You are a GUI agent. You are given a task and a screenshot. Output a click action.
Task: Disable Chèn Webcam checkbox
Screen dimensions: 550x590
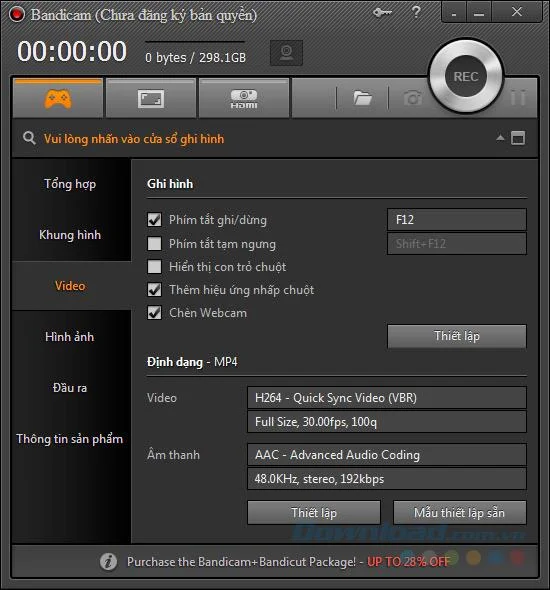(154, 313)
